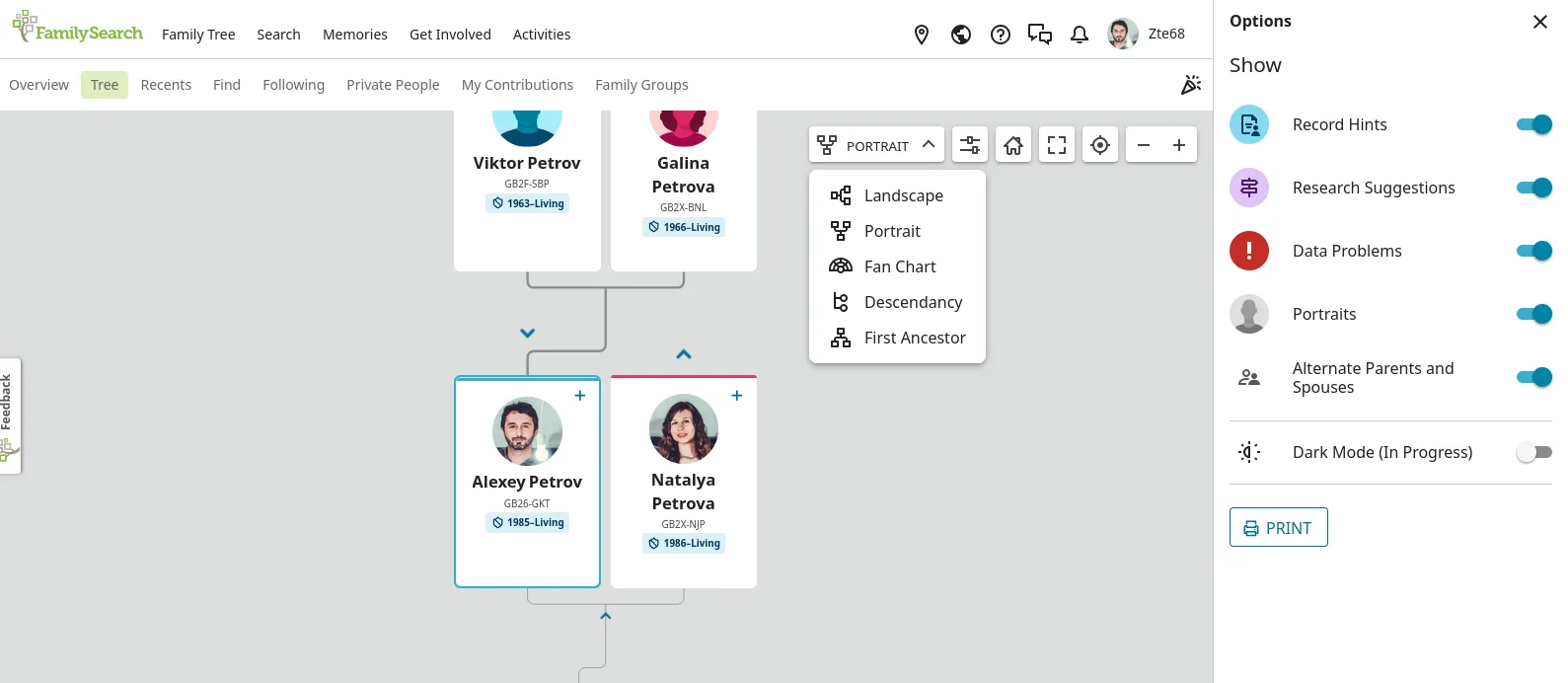Expand chevron below Viktor Petrov card
Viewport: 1568px width, 683px height.
click(528, 334)
